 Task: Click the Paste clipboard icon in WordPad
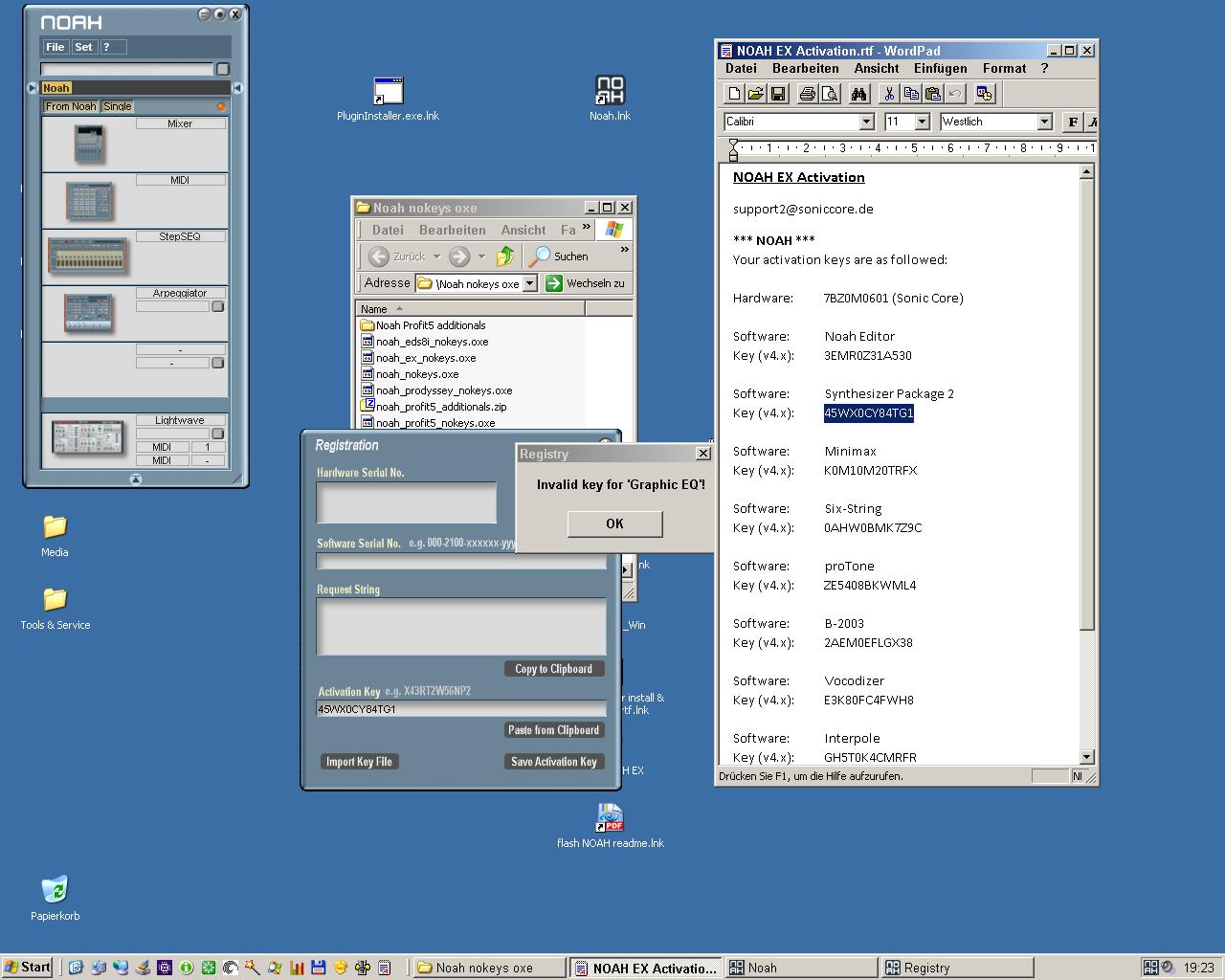(x=933, y=94)
